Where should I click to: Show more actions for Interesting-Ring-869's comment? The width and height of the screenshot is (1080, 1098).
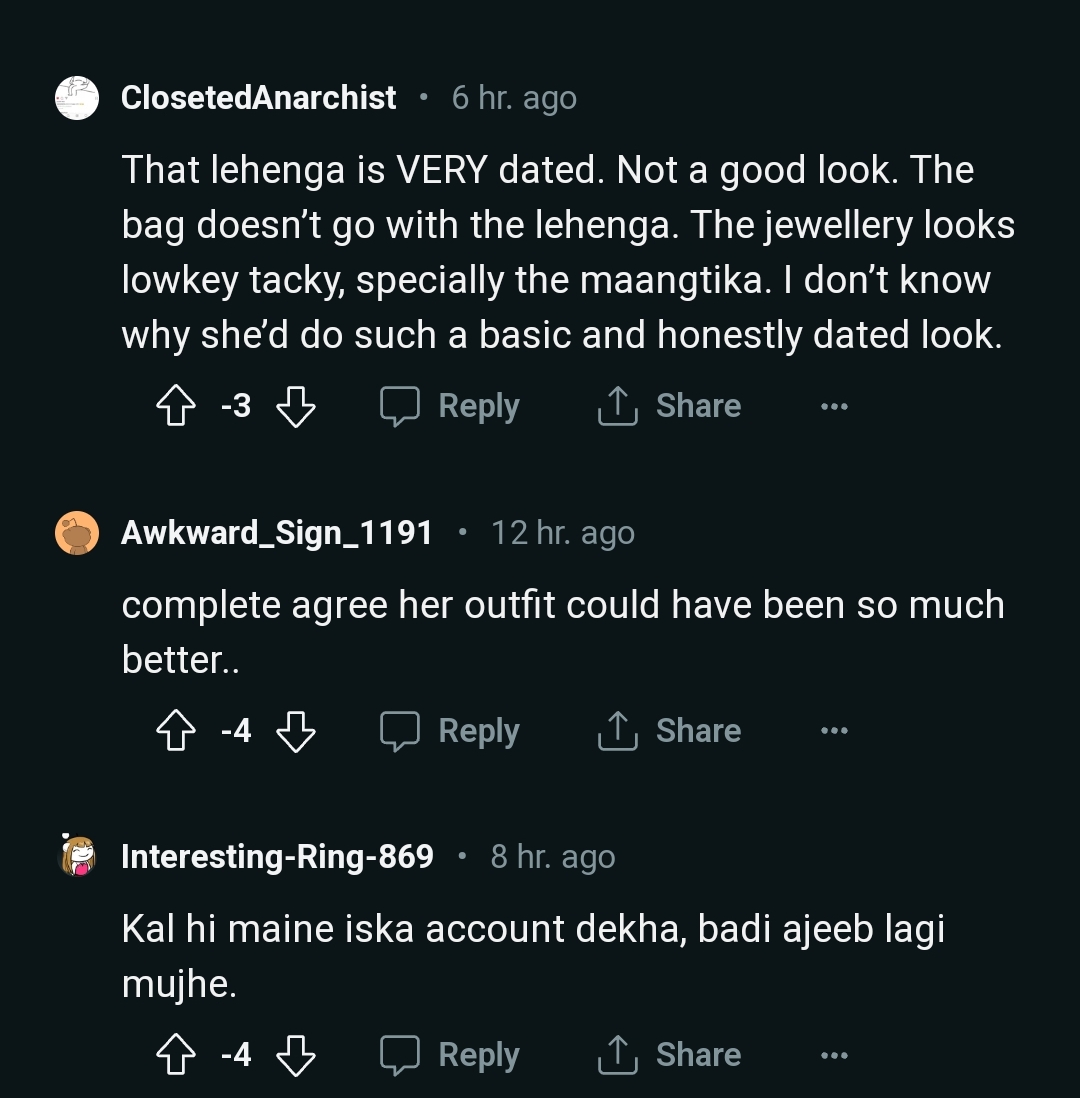pyautogui.click(x=834, y=1055)
